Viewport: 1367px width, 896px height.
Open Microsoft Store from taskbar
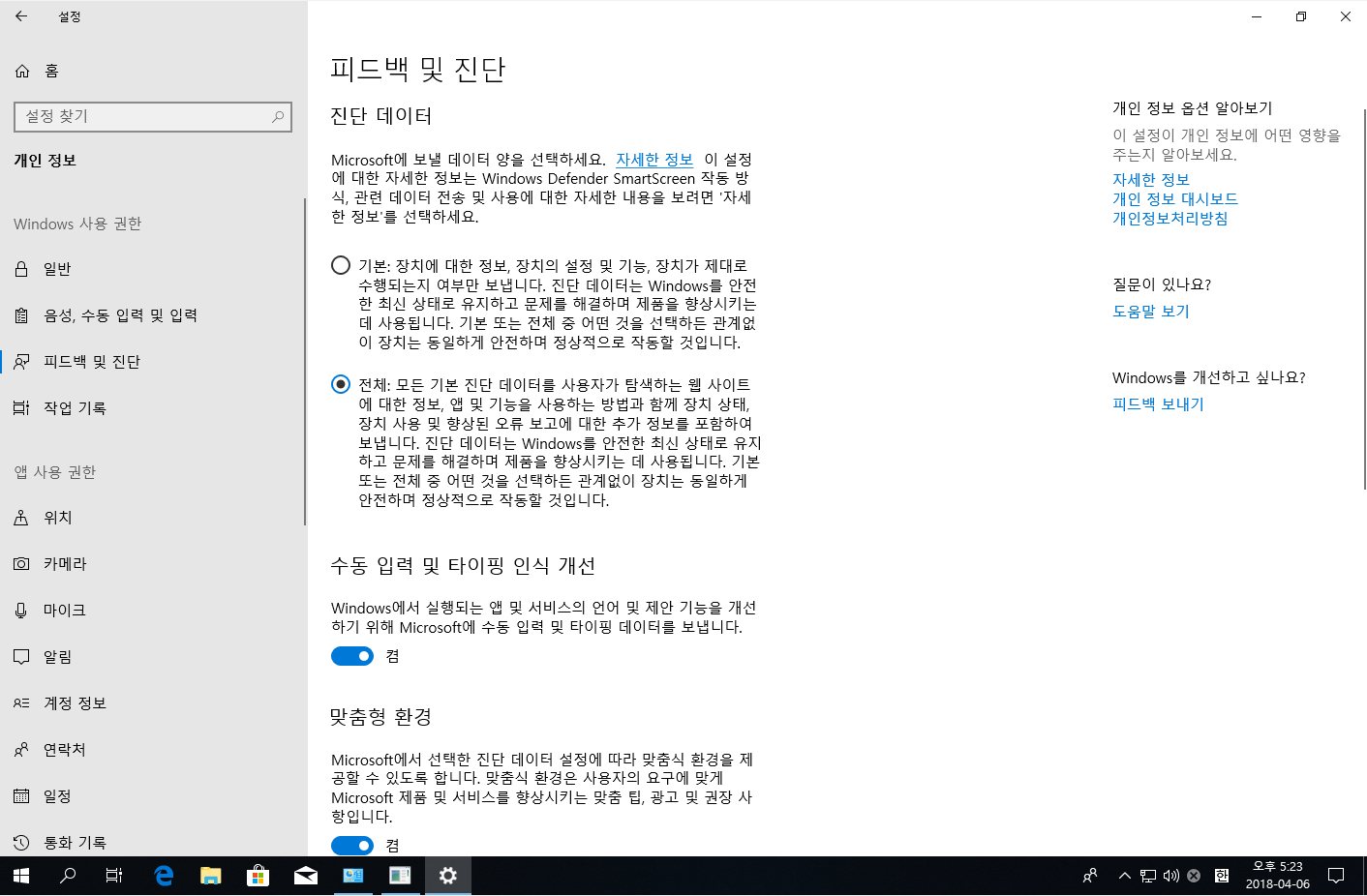tap(258, 876)
